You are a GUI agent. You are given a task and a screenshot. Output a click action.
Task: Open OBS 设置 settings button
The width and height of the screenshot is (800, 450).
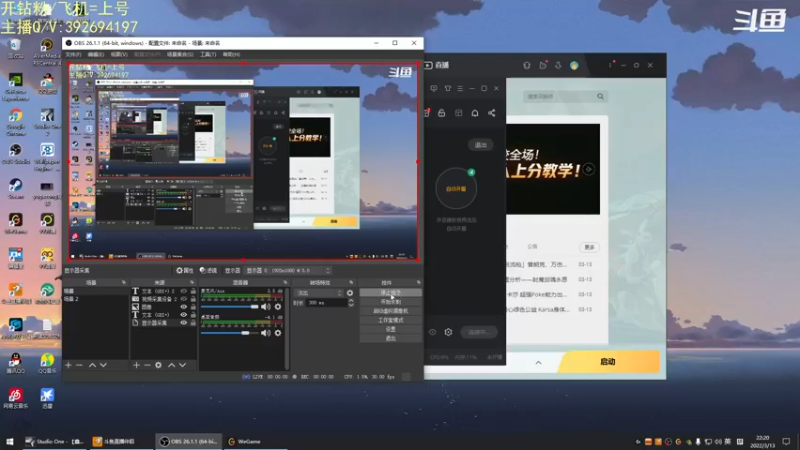390,329
